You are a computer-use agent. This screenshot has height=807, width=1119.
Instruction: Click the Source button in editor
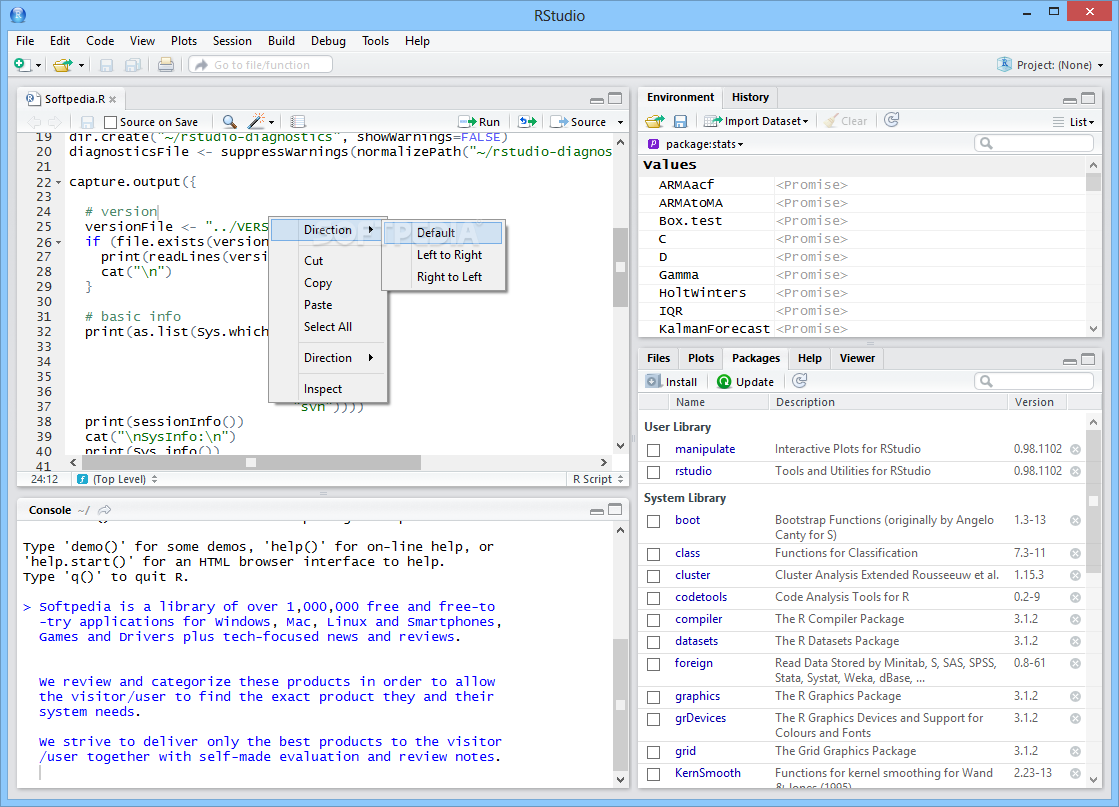(x=579, y=122)
